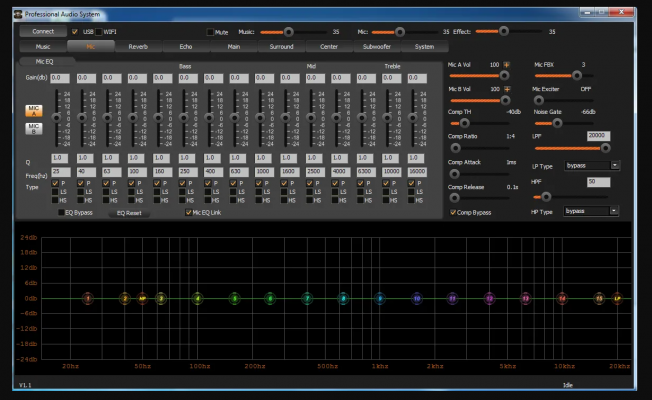Switch to the Reverb tab
This screenshot has height=400, width=652.
pos(138,46)
